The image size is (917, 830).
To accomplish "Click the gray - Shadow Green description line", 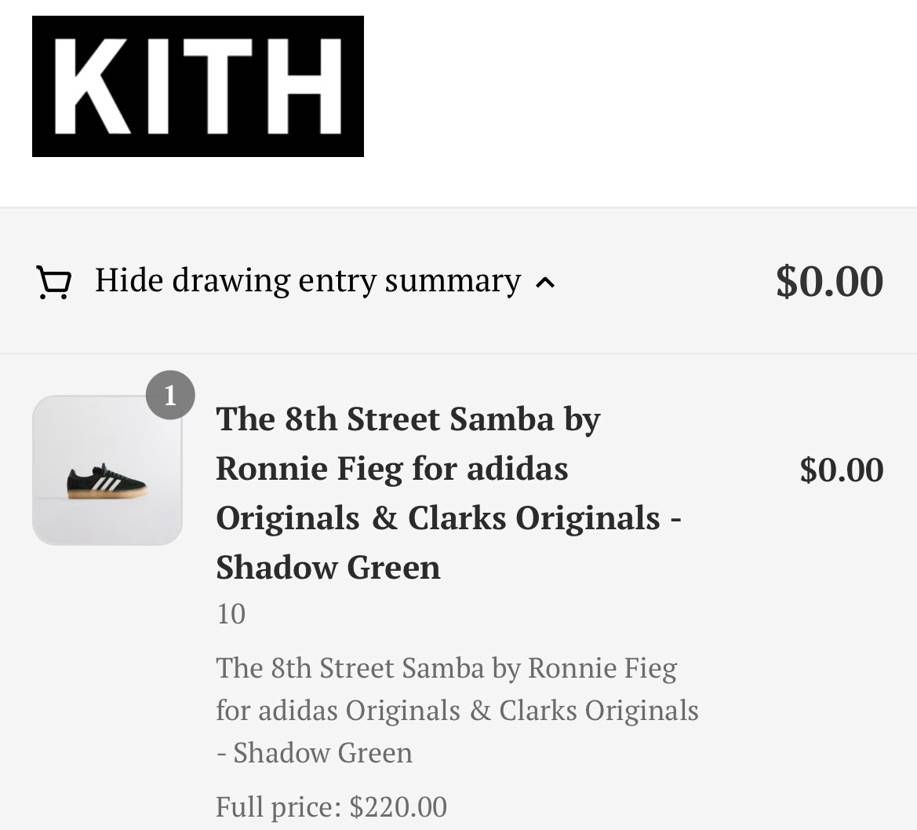I will click(314, 753).
